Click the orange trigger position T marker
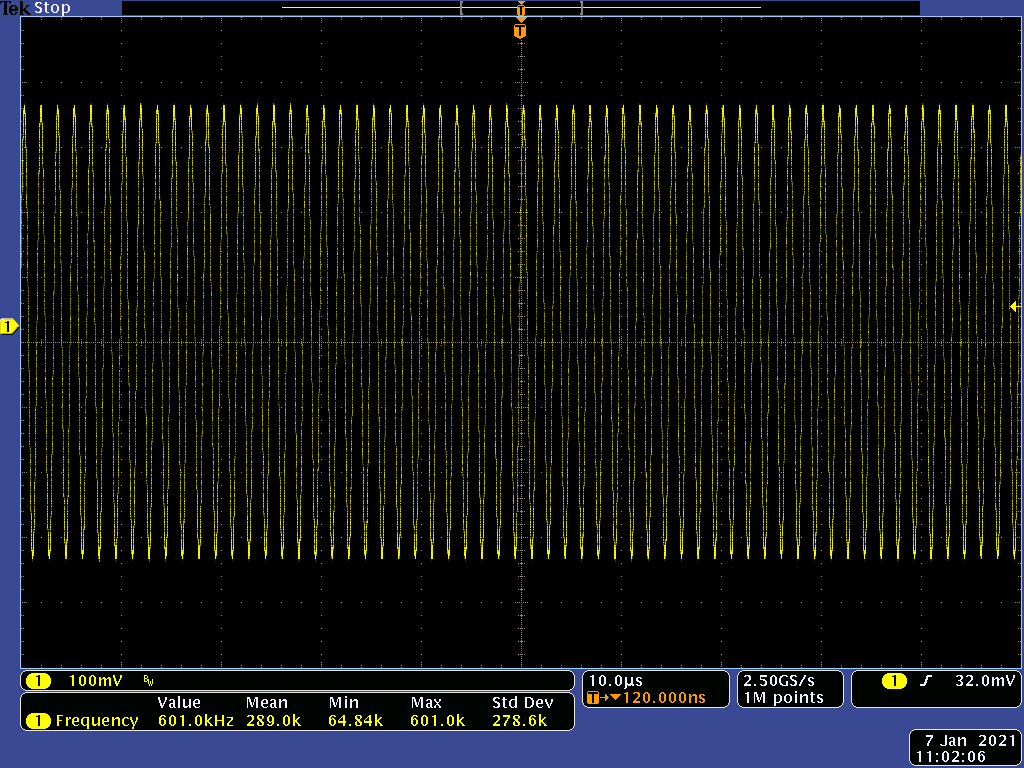The image size is (1024, 768). 519,31
